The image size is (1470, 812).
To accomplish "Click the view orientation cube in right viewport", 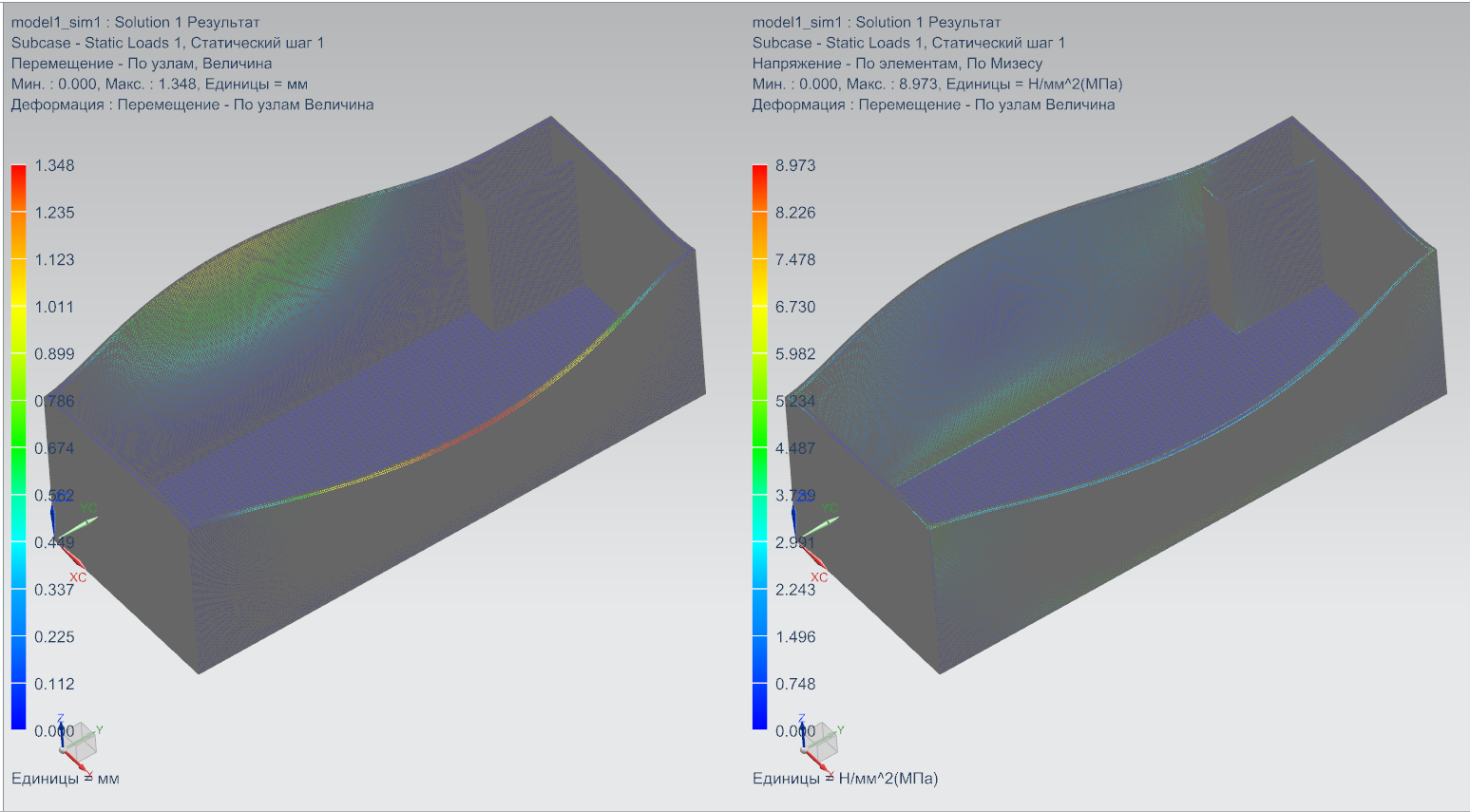I will tap(821, 741).
